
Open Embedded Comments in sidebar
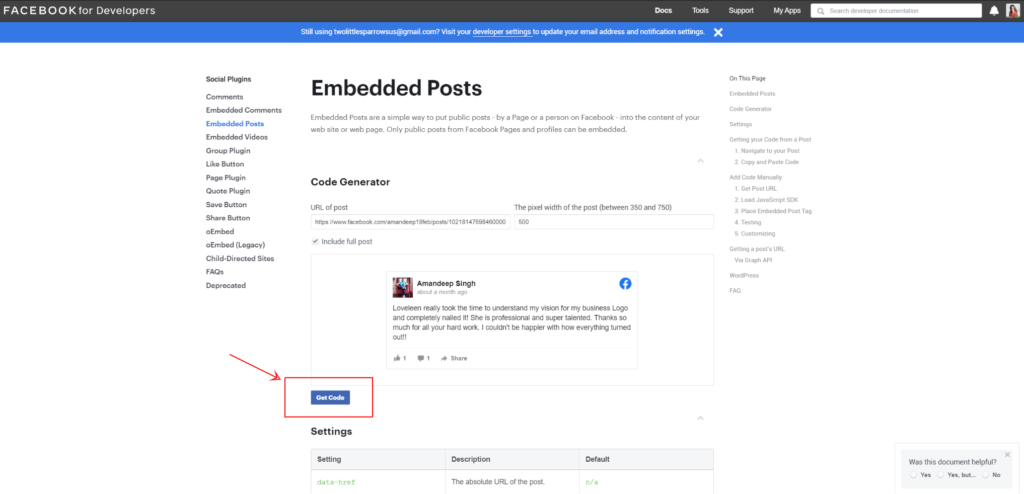click(244, 110)
